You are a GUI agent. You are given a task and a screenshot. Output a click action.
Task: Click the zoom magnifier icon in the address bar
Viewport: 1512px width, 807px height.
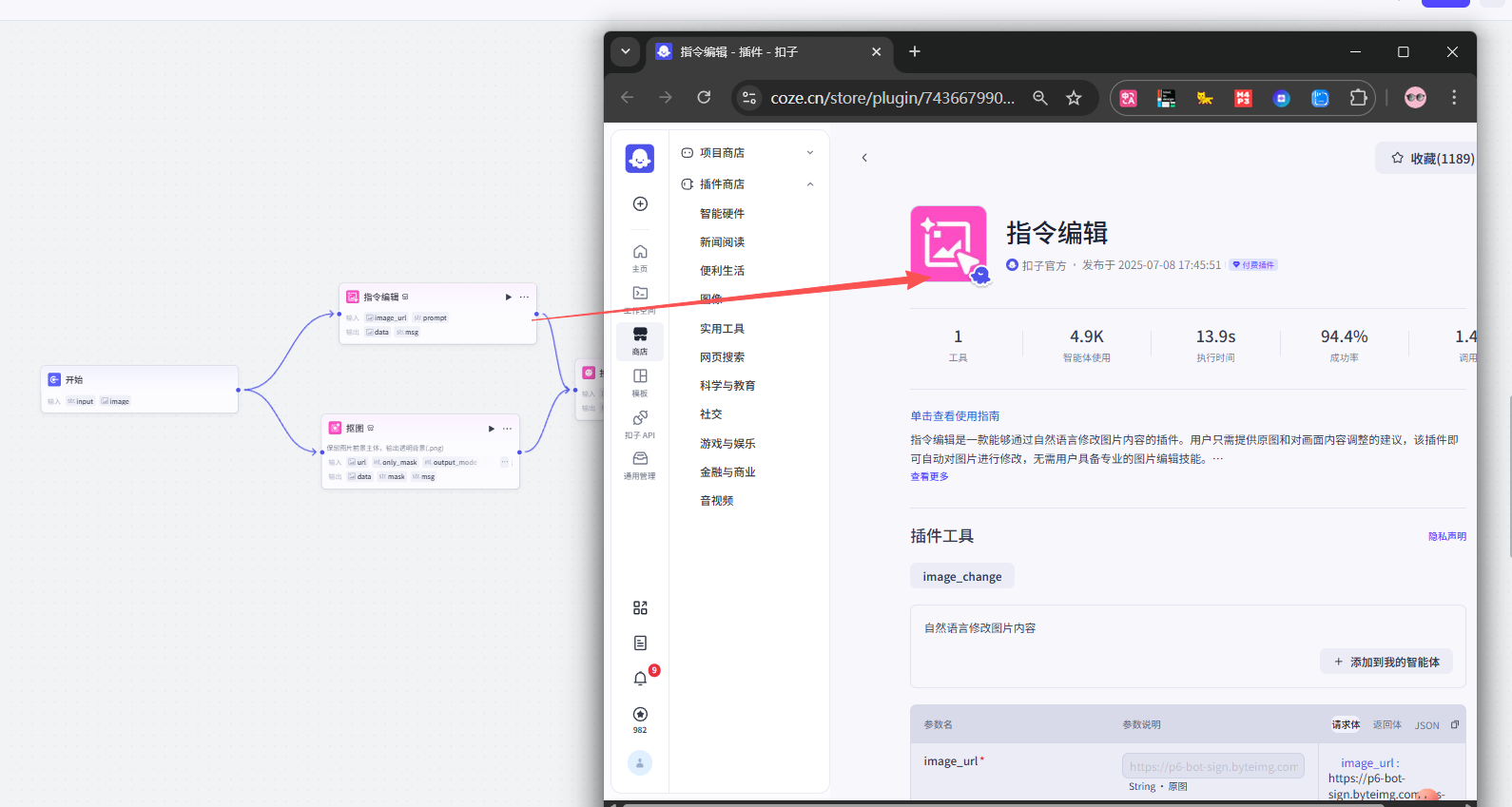point(1040,97)
